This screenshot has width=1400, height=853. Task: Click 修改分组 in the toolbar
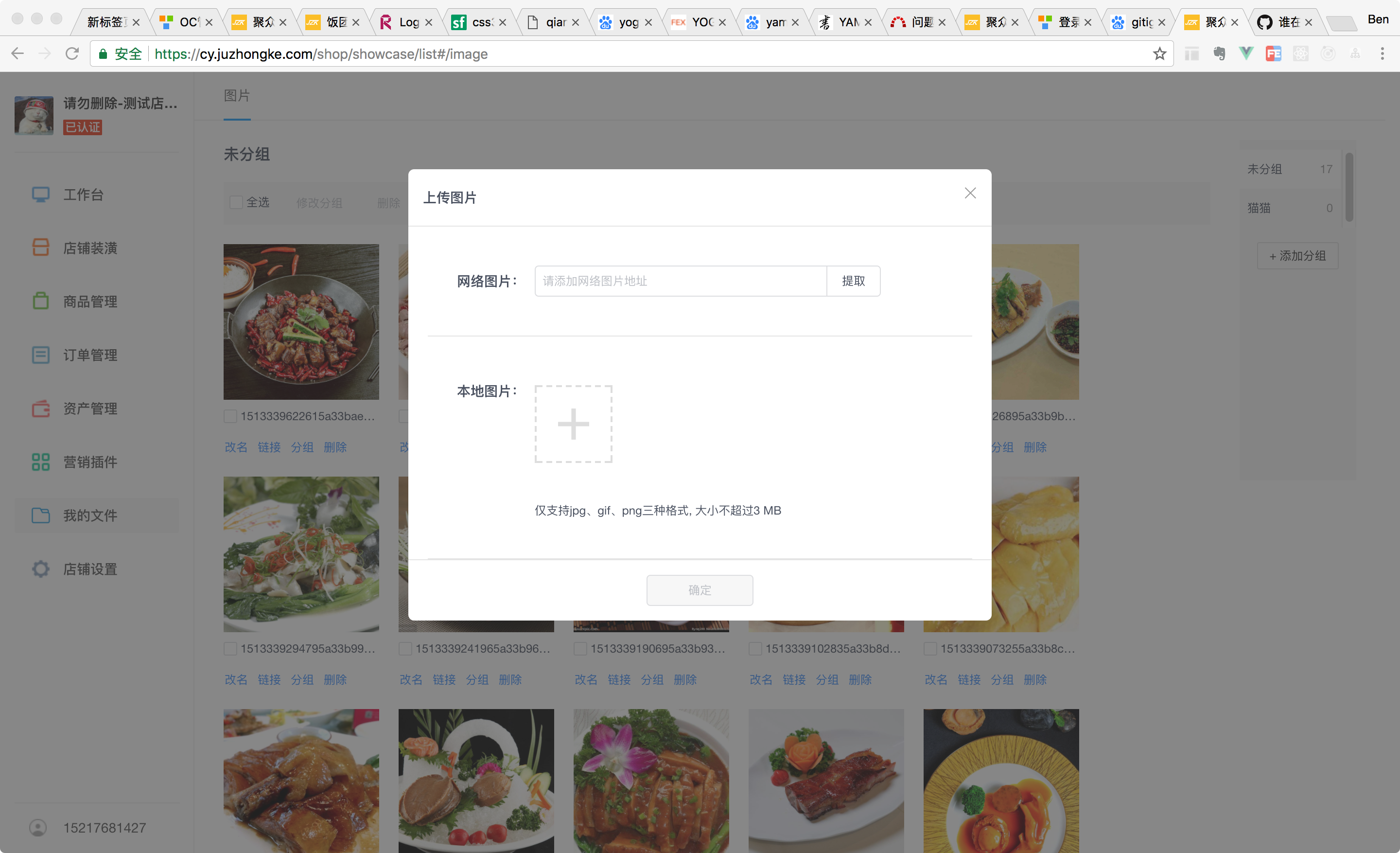tap(319, 203)
